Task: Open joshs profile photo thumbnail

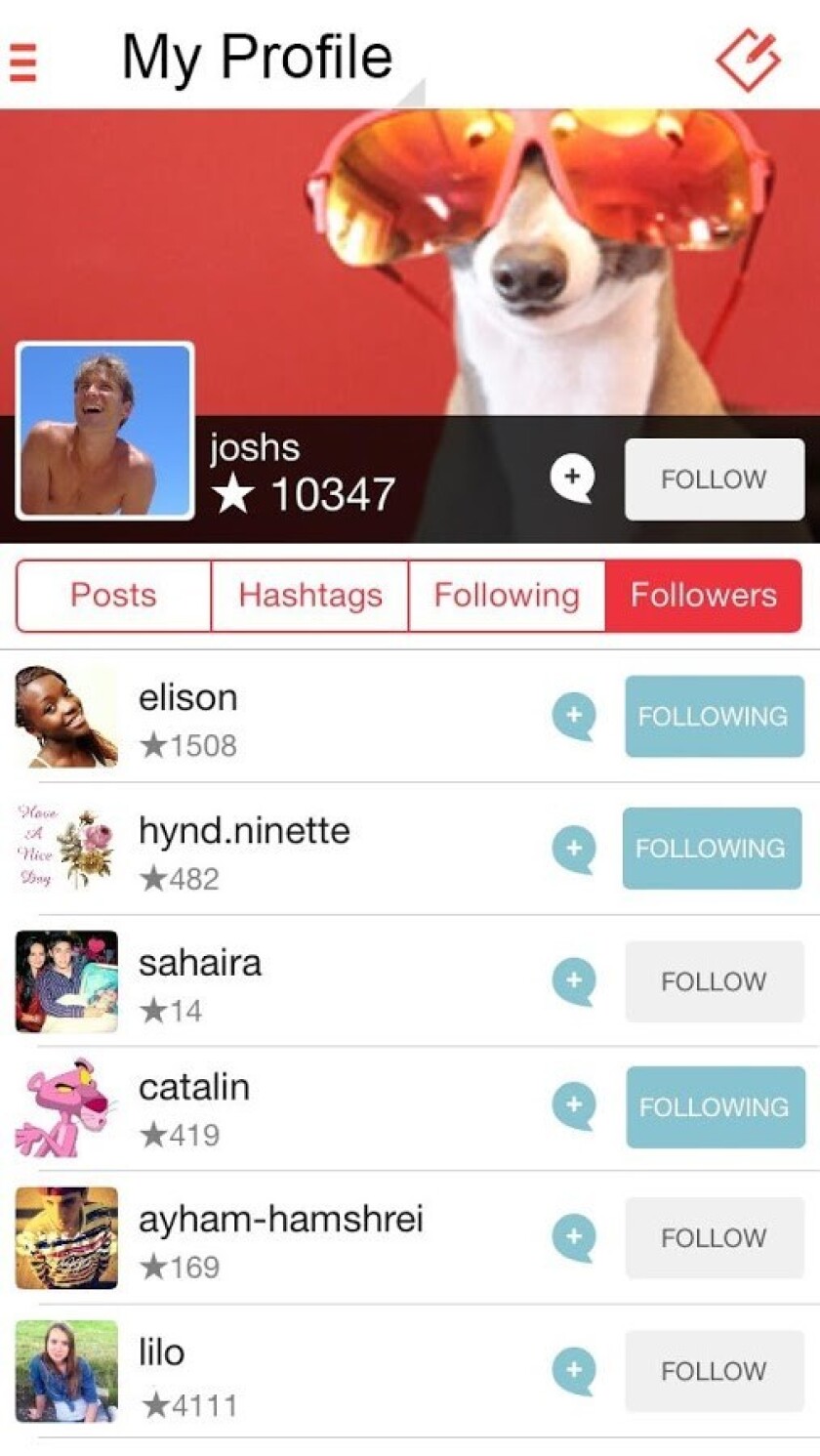Action: coord(105,431)
